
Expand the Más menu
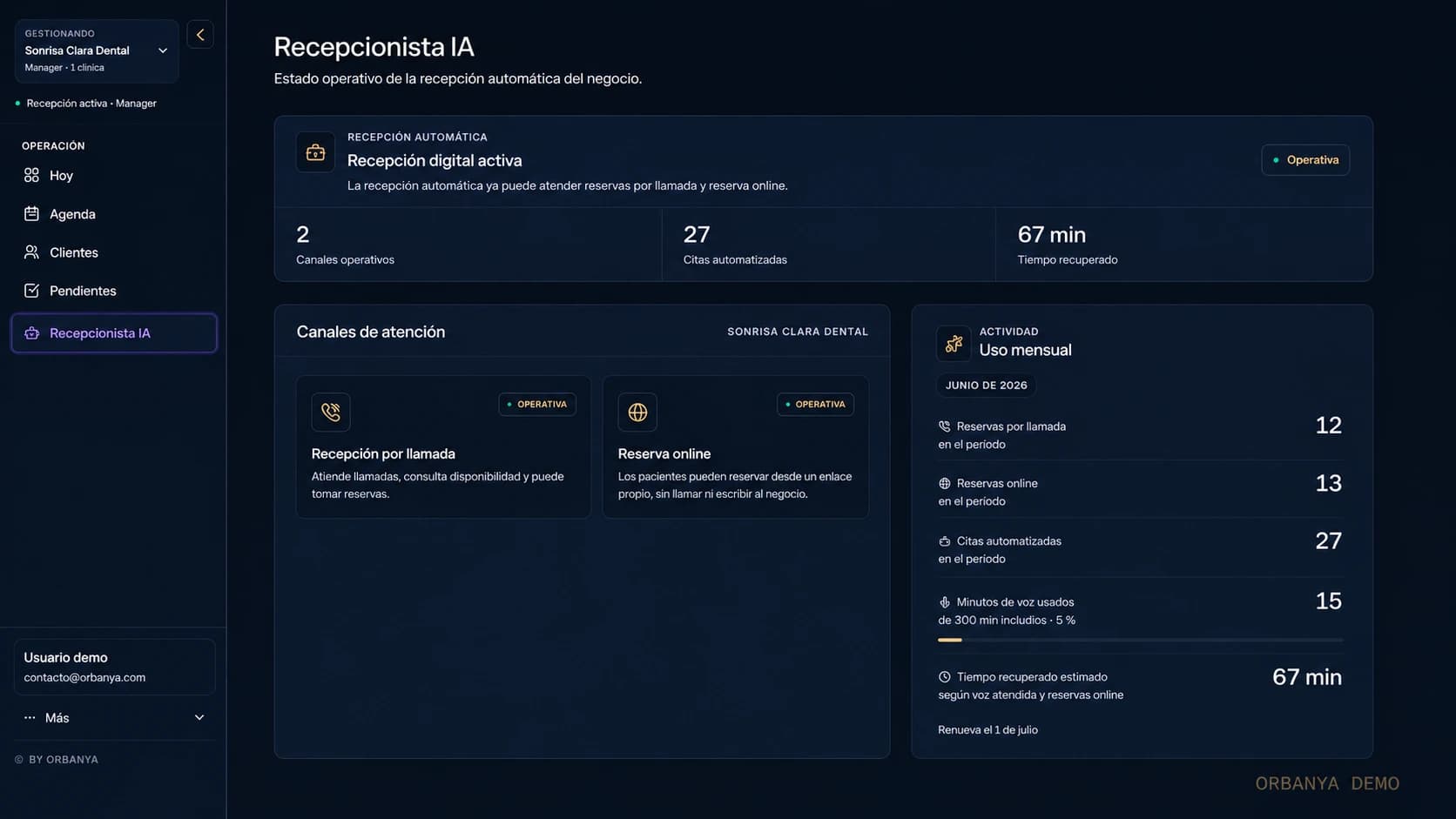pyautogui.click(x=114, y=718)
